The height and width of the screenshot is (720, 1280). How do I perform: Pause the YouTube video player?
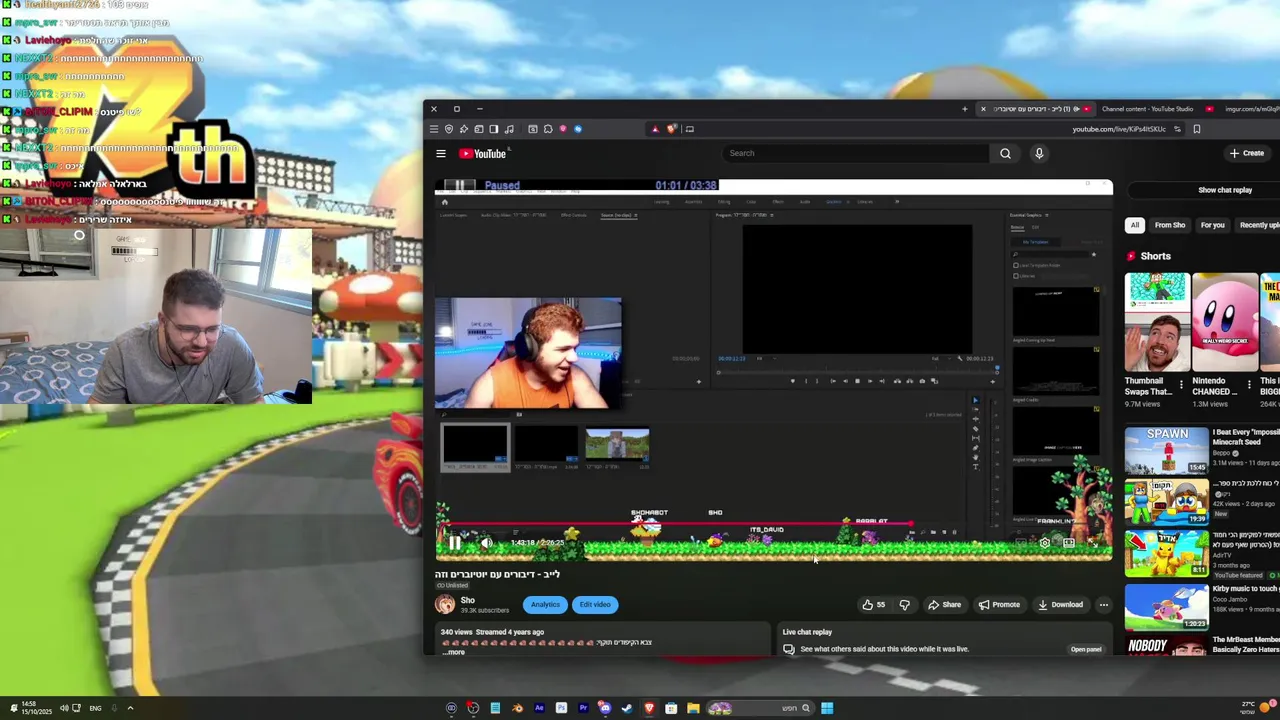pos(454,543)
